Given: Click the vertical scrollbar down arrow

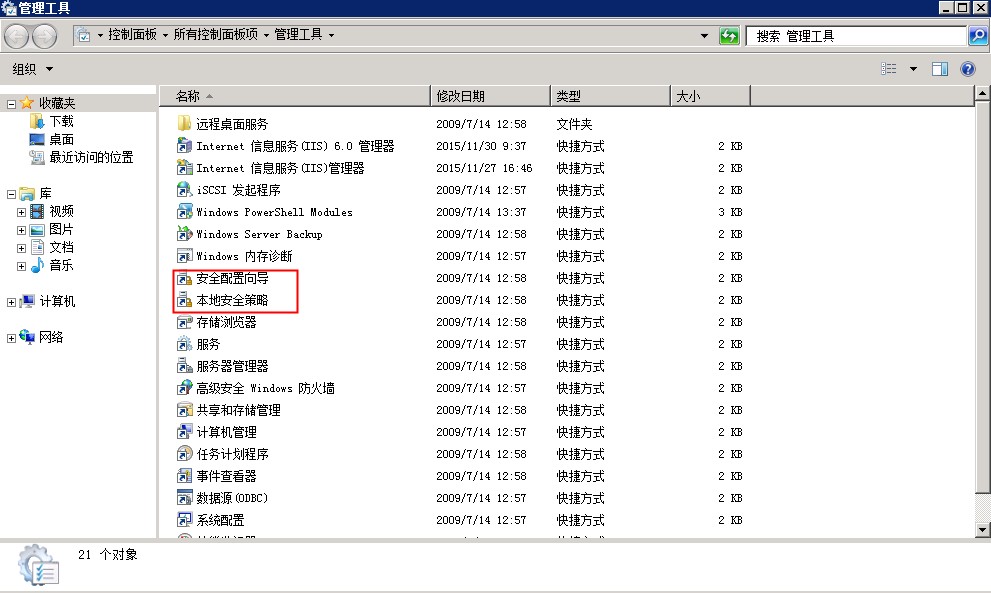Looking at the screenshot, I should tap(983, 529).
